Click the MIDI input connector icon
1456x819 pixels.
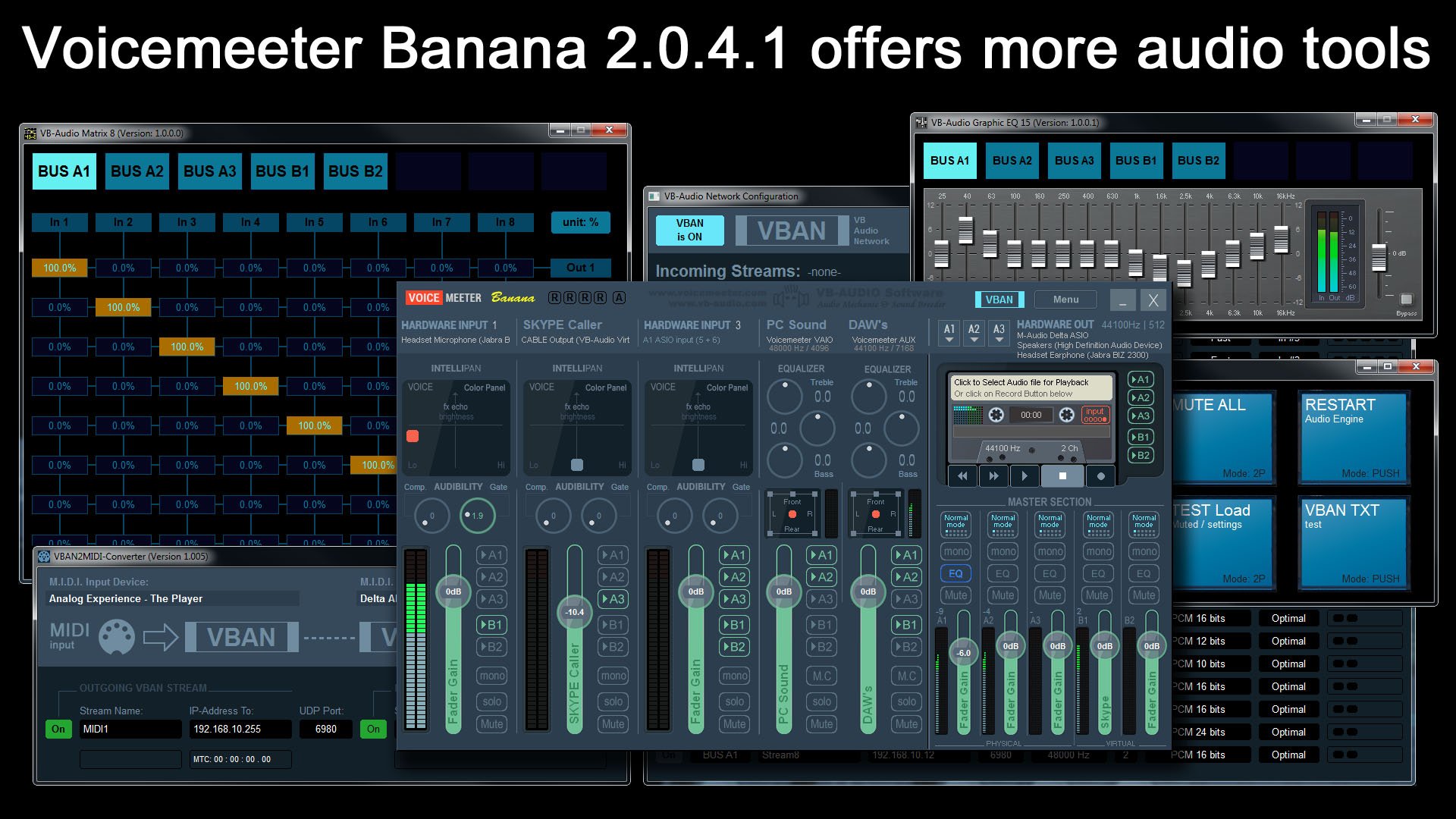[117, 637]
